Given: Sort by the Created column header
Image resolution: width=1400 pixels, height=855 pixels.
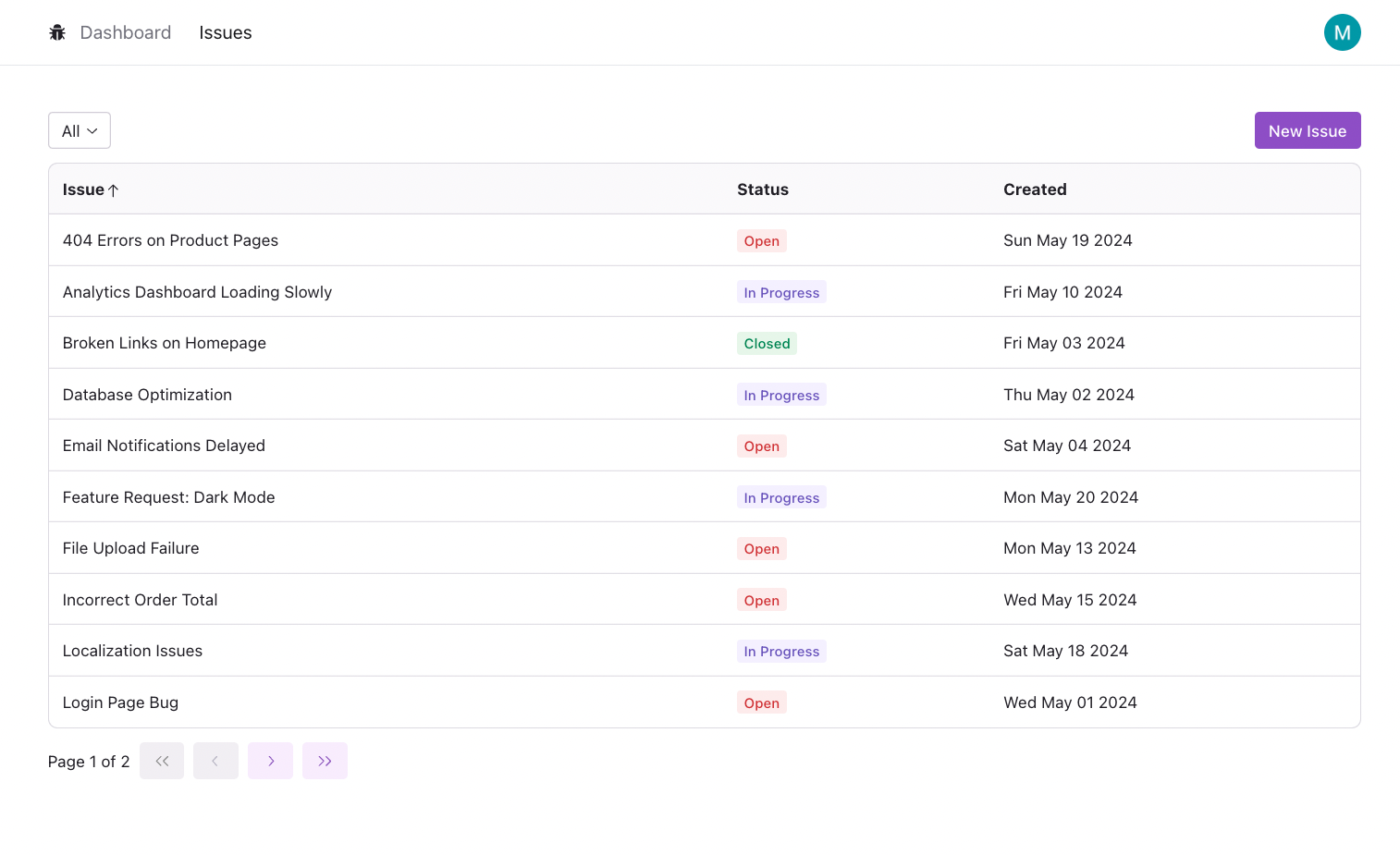Looking at the screenshot, I should tap(1035, 189).
